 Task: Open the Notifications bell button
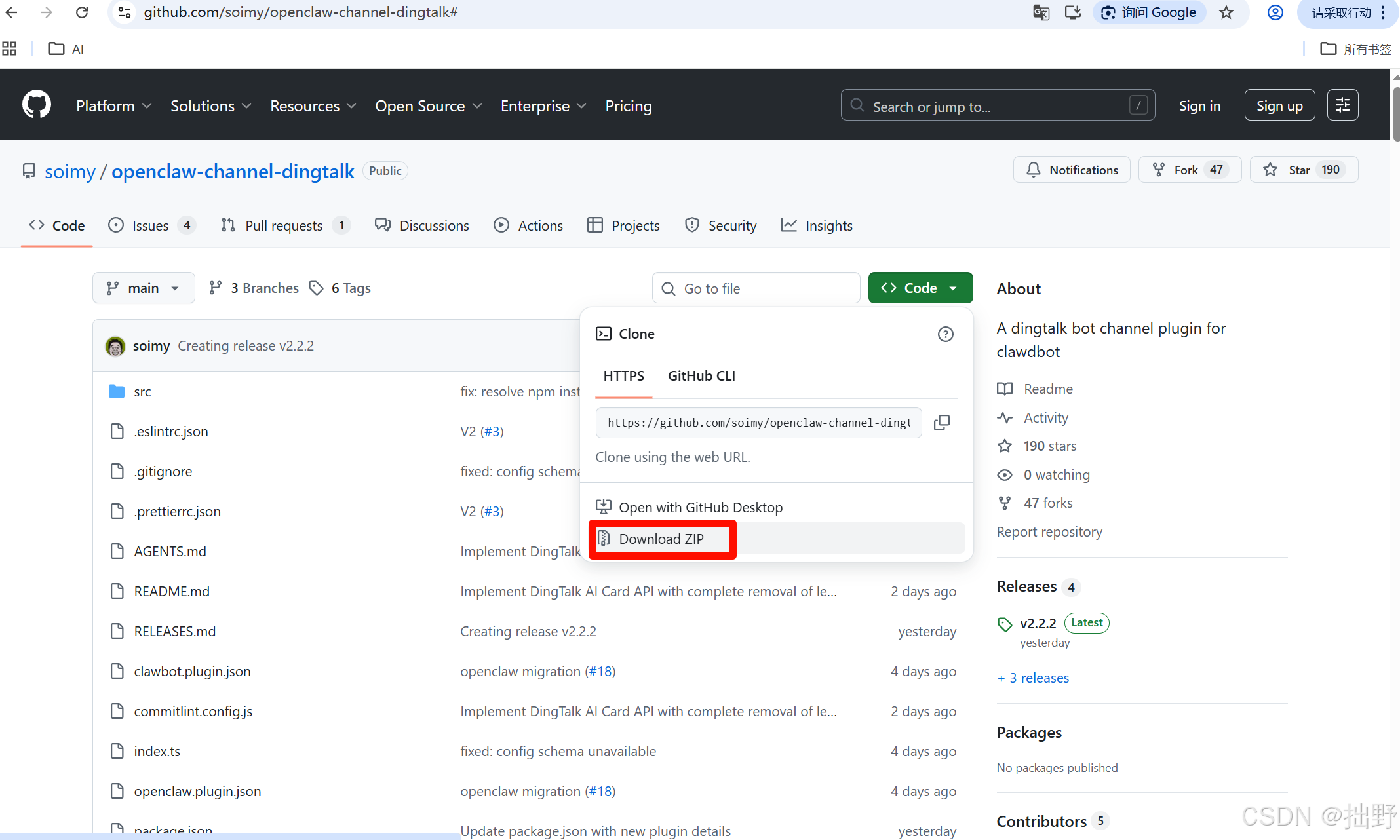(x=1072, y=170)
